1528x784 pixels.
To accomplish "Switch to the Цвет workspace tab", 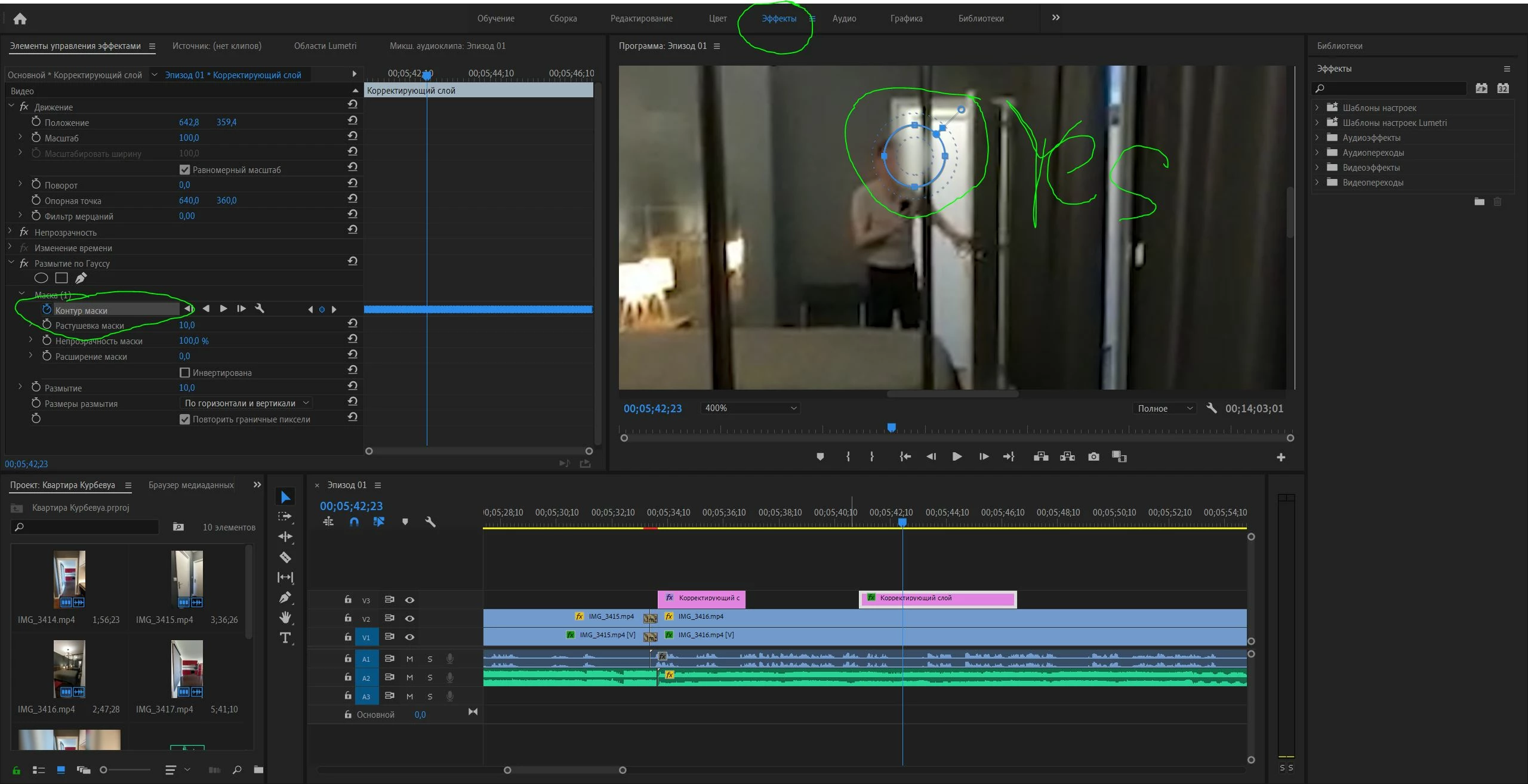I will 717,18.
